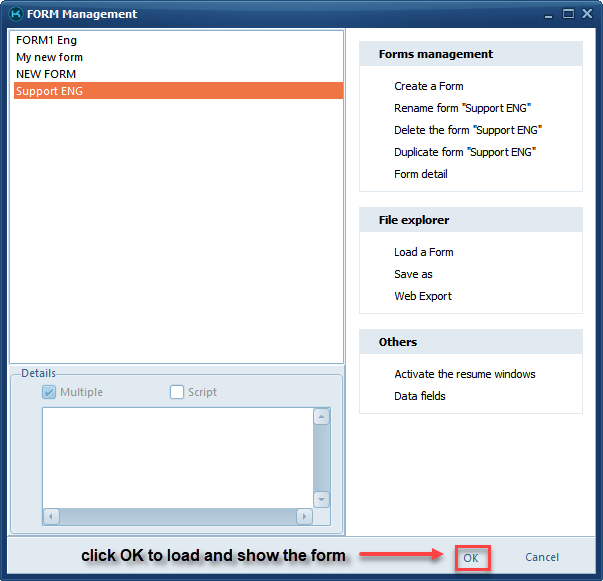Choose Load a Form
Image resolution: width=603 pixels, height=581 pixels.
coord(424,252)
